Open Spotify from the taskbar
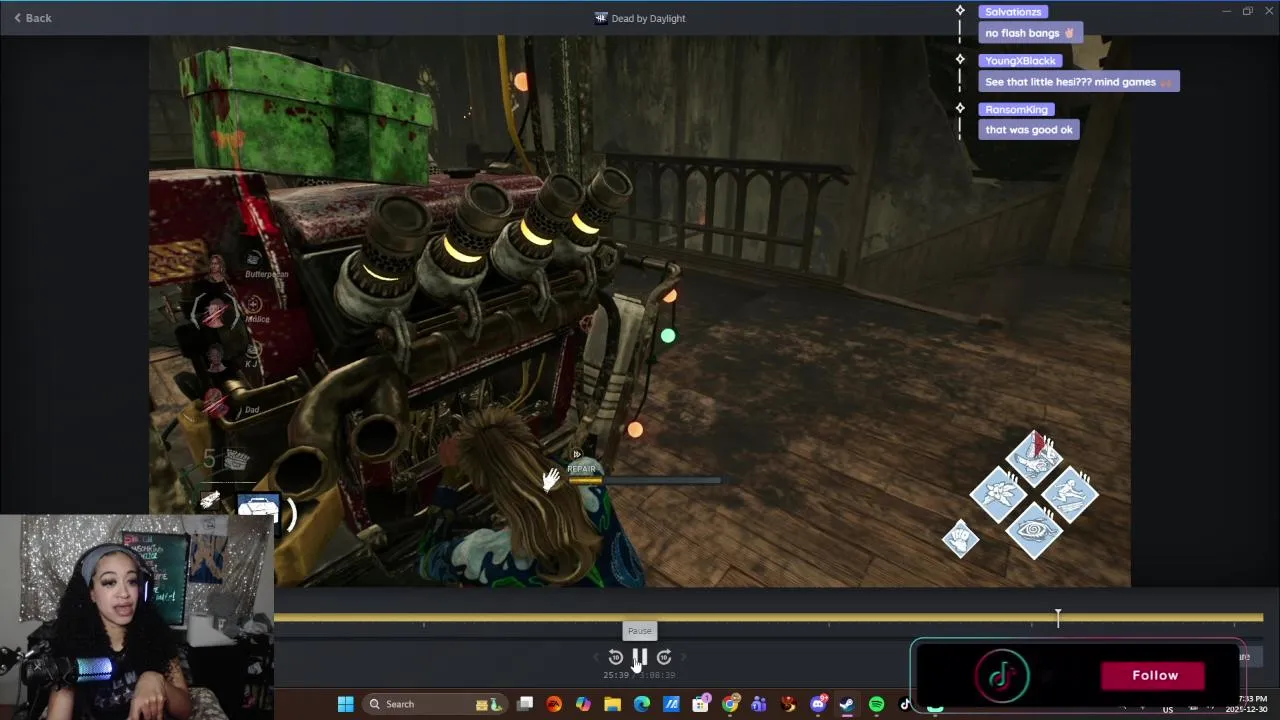Viewport: 1280px width, 720px height. point(876,704)
